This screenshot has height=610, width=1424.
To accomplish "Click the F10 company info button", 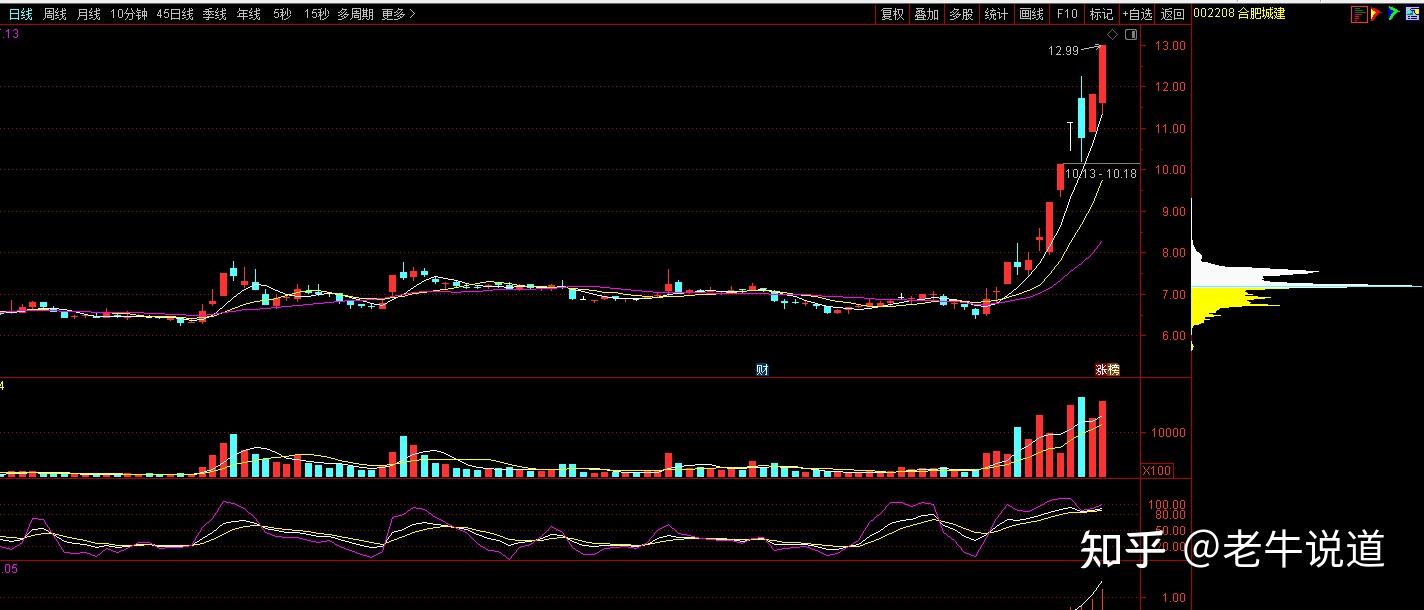I will 1067,14.
